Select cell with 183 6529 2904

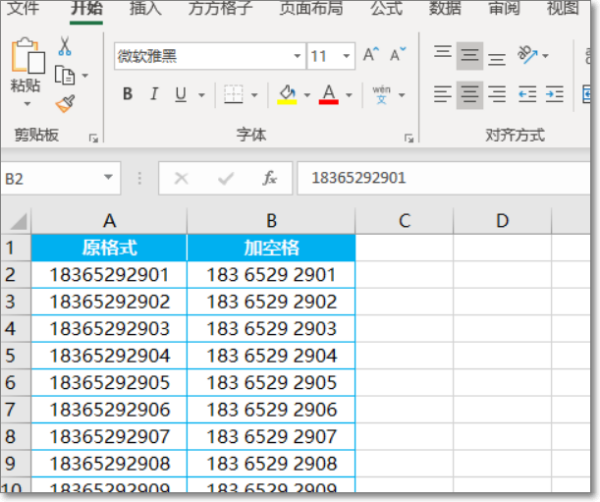271,355
